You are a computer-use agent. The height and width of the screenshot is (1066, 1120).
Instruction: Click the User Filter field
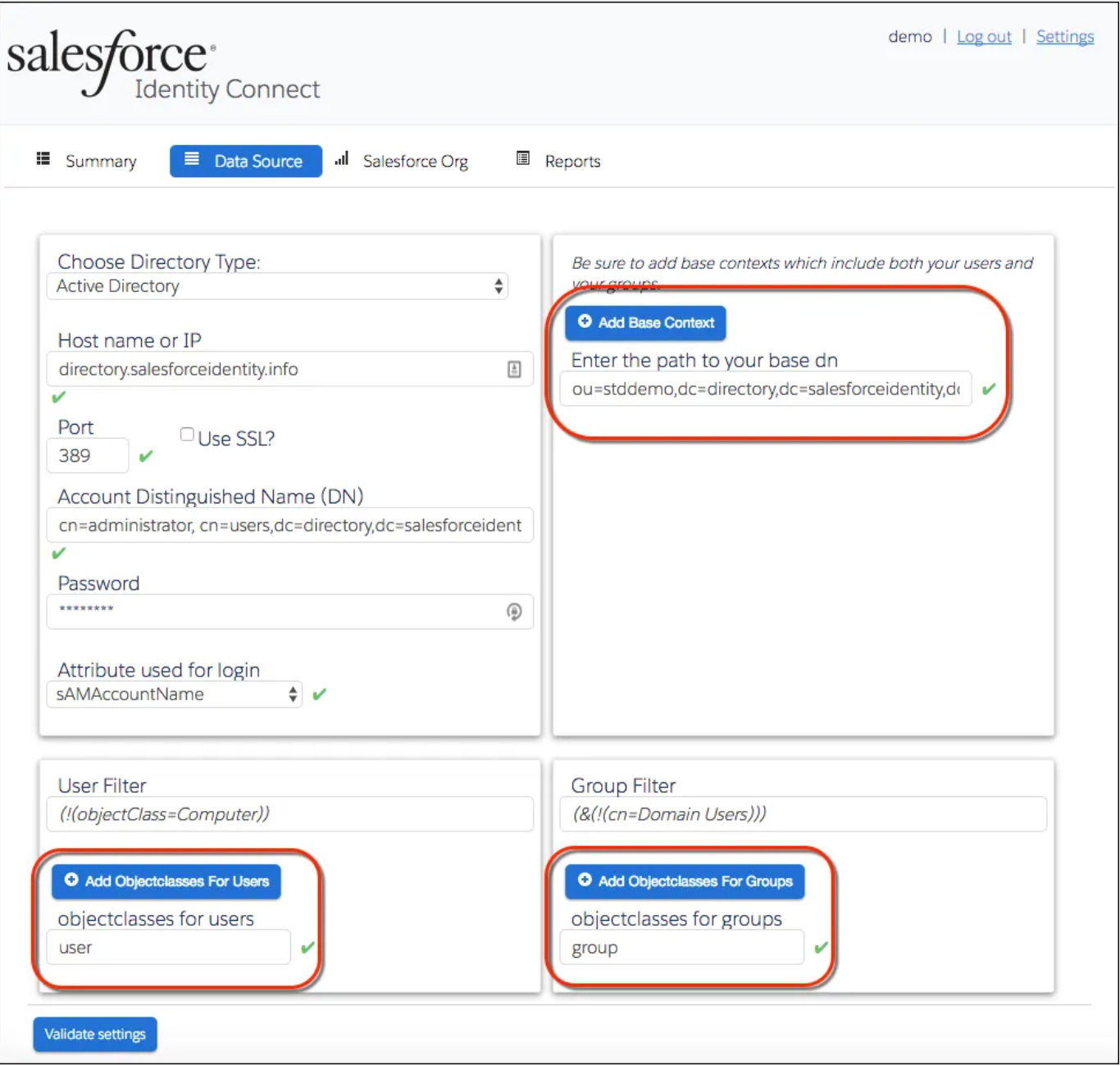coord(290,814)
